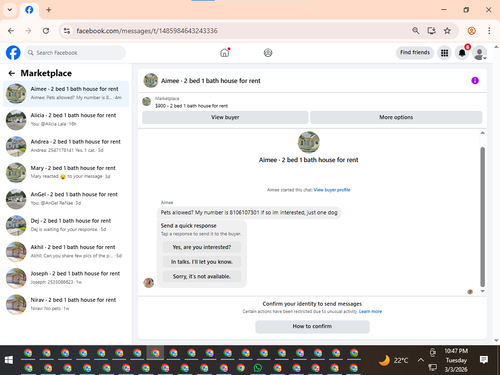500x375 pixels.
Task: Send quick response 'Sorry, it's not available.'
Action: click(202, 276)
